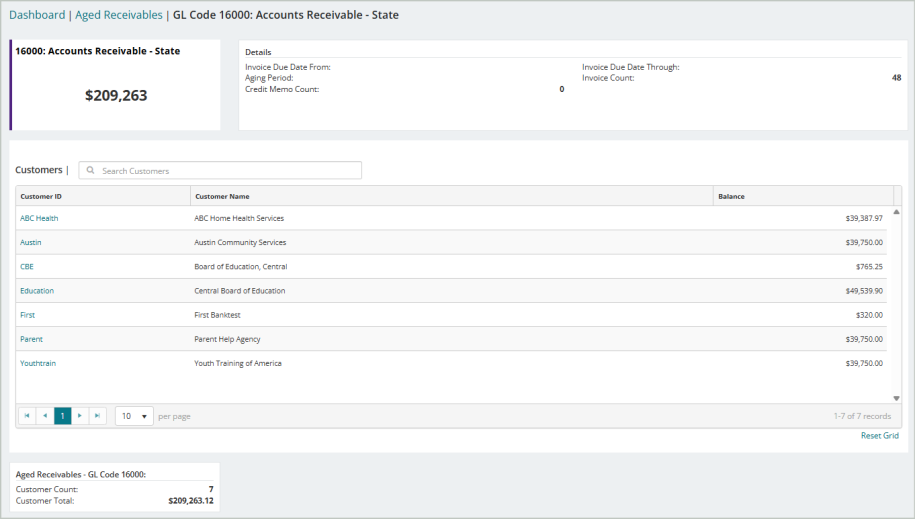The width and height of the screenshot is (915, 519).
Task: Click the search magnifier icon
Action: 90,170
